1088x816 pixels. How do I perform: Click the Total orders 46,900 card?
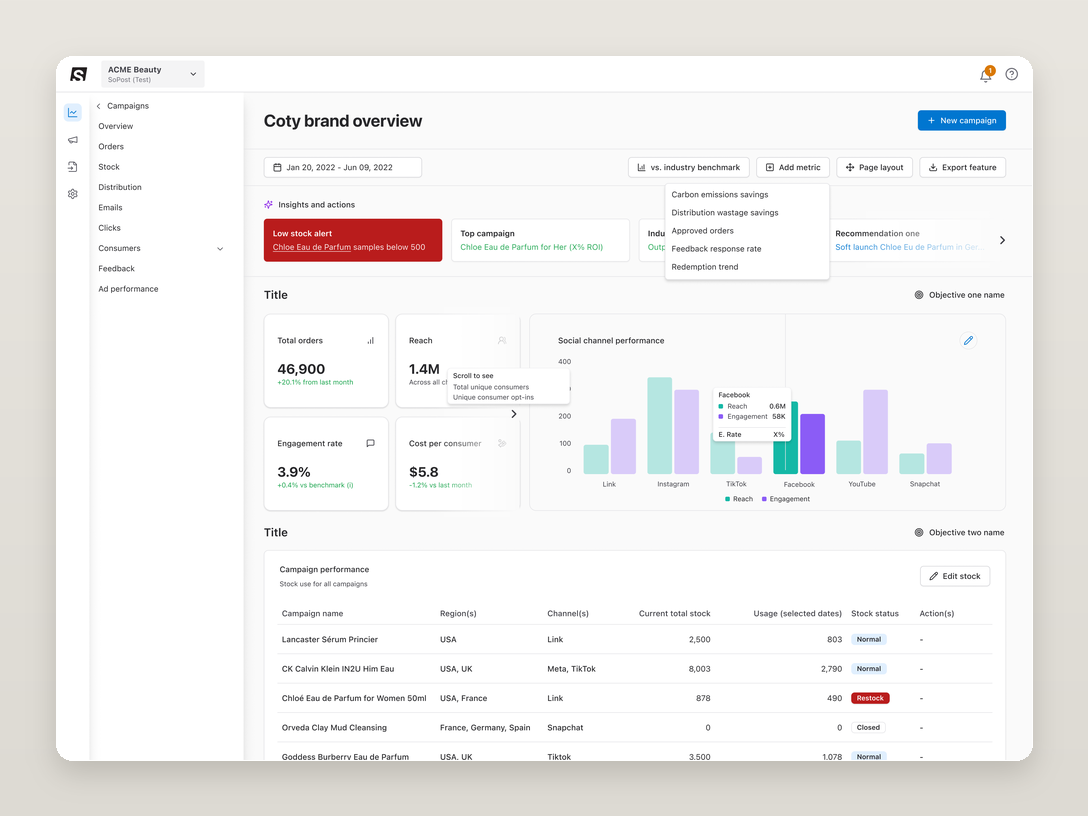pos(326,361)
